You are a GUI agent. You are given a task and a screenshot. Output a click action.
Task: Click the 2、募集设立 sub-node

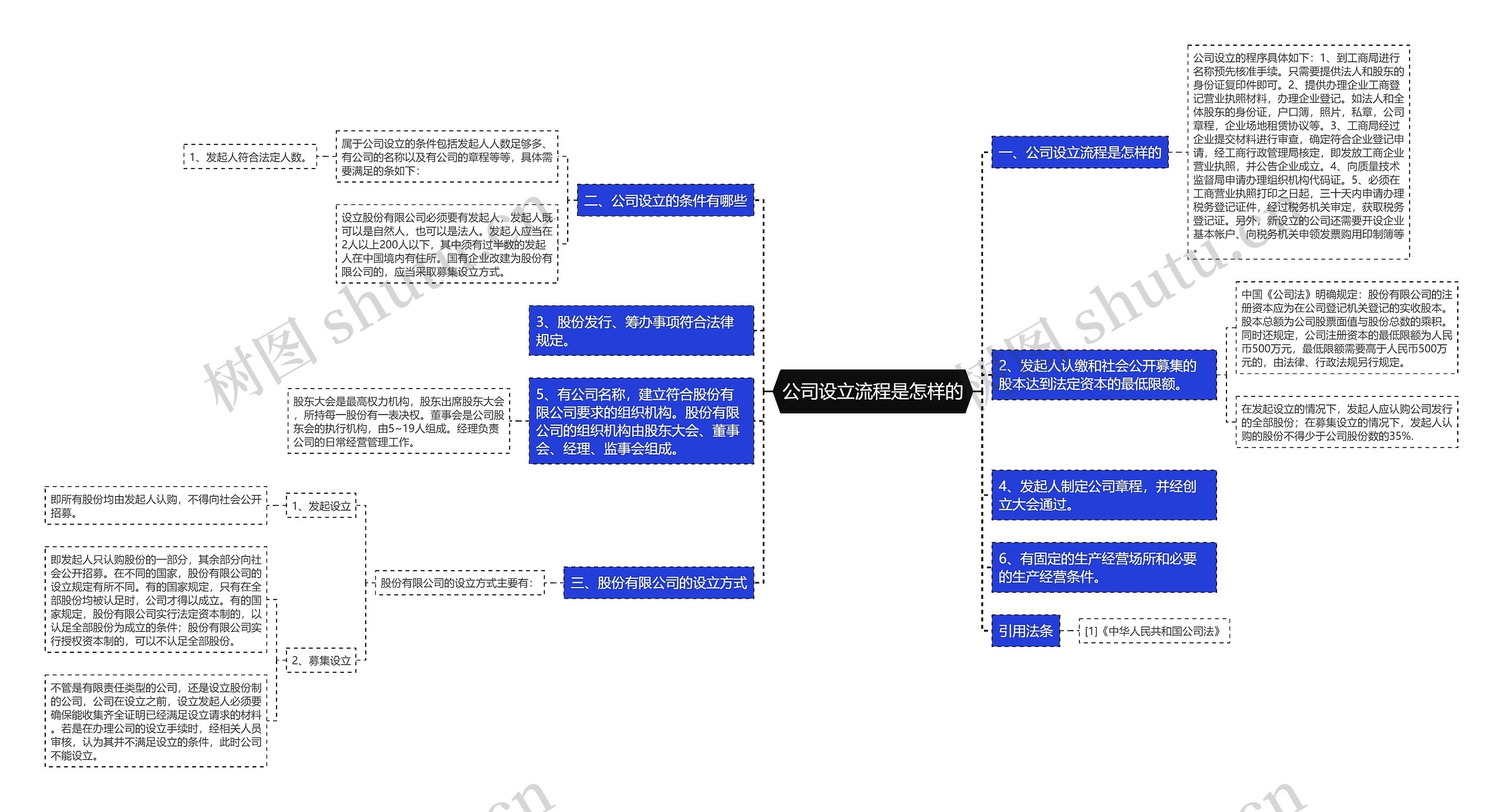pos(321,660)
